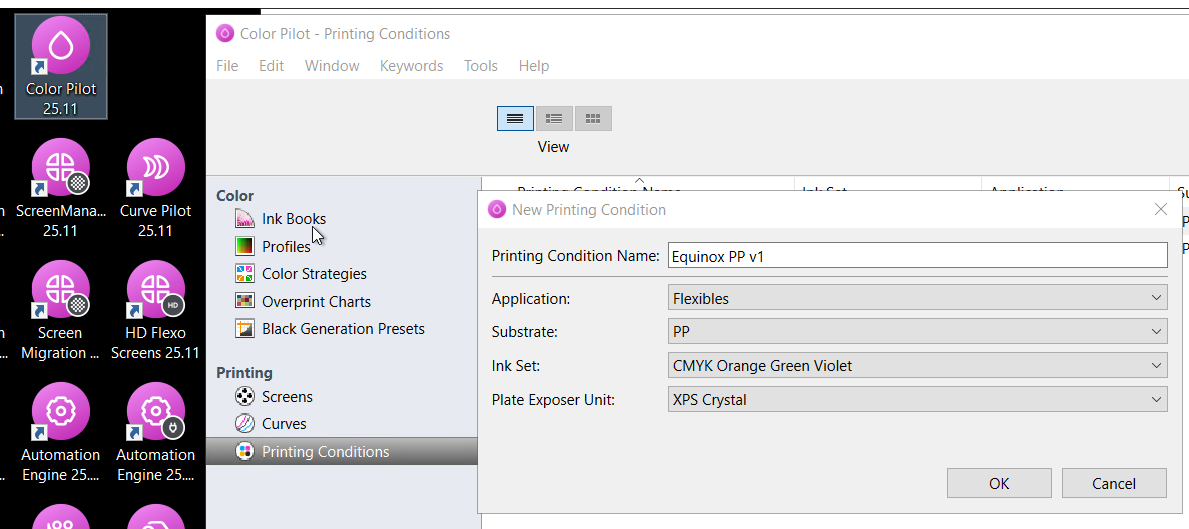
Task: Open Ink Books in sidebar
Action: 293,219
